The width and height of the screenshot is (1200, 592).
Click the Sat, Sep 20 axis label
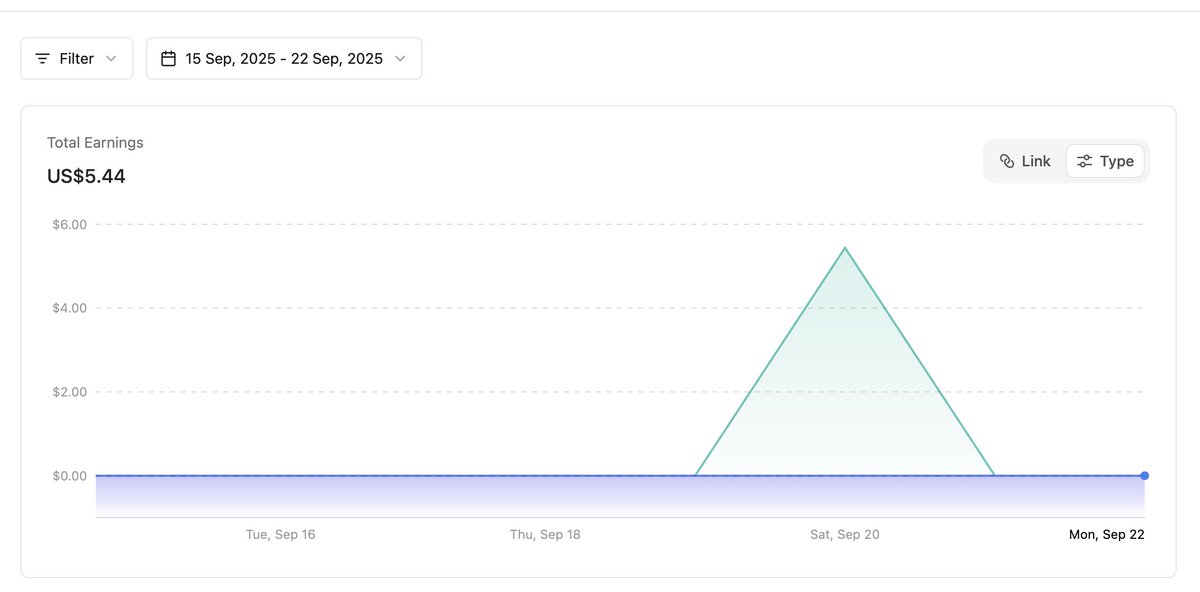click(845, 535)
